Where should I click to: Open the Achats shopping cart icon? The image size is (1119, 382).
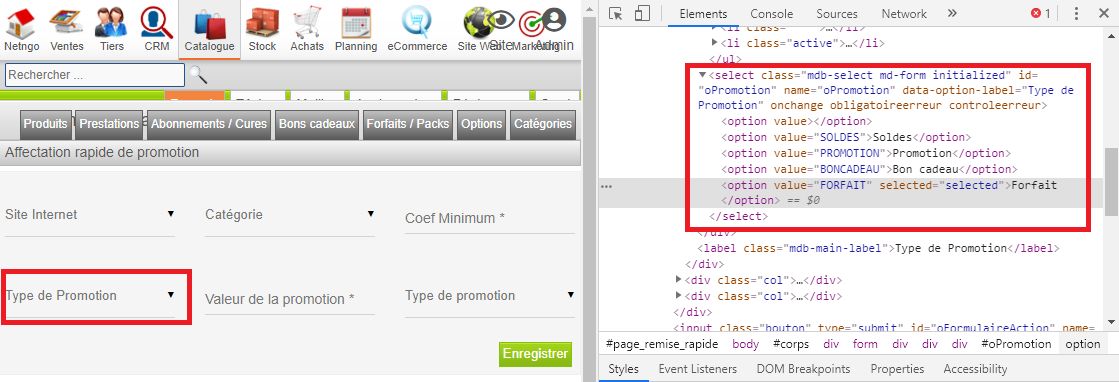pos(307,22)
